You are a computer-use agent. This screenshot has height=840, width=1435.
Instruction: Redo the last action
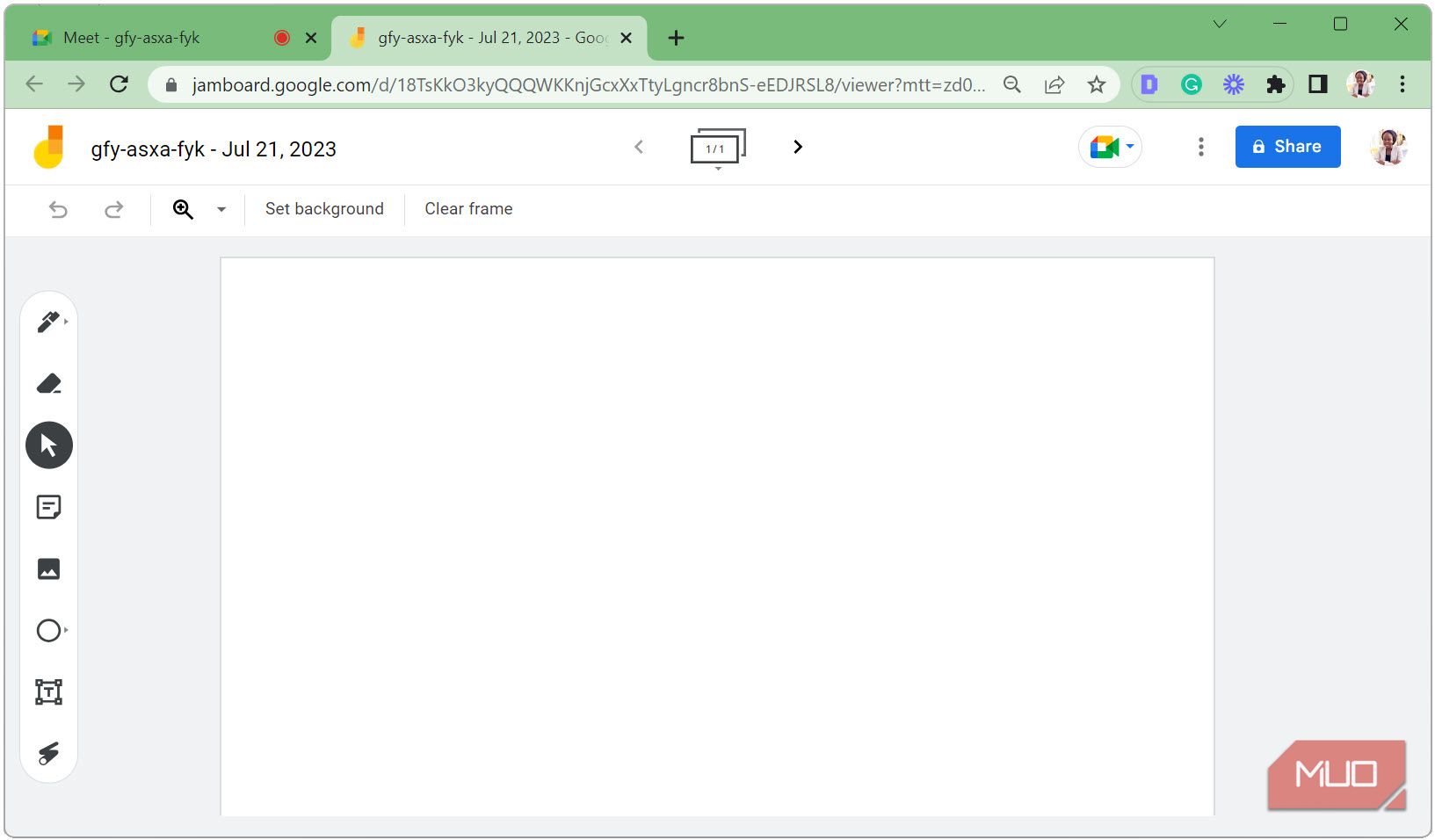[114, 209]
